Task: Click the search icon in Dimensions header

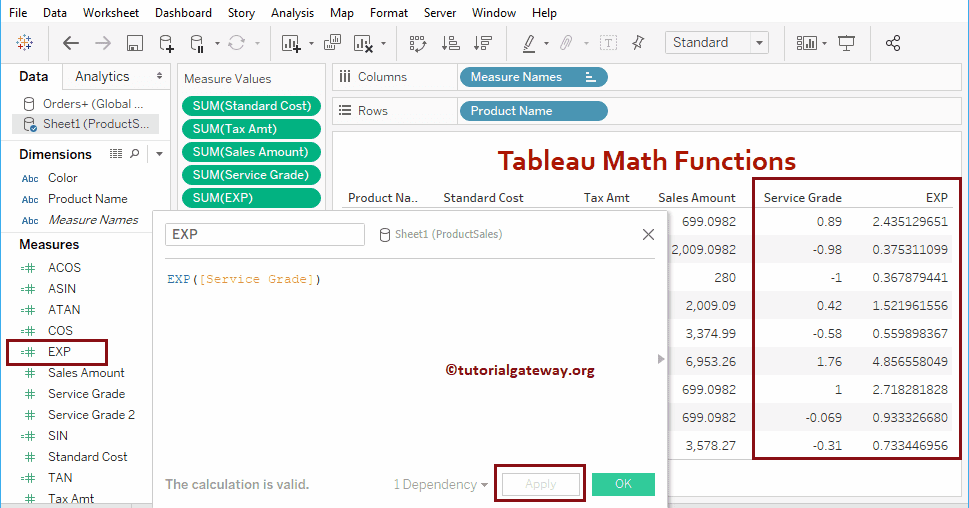Action: [135, 154]
